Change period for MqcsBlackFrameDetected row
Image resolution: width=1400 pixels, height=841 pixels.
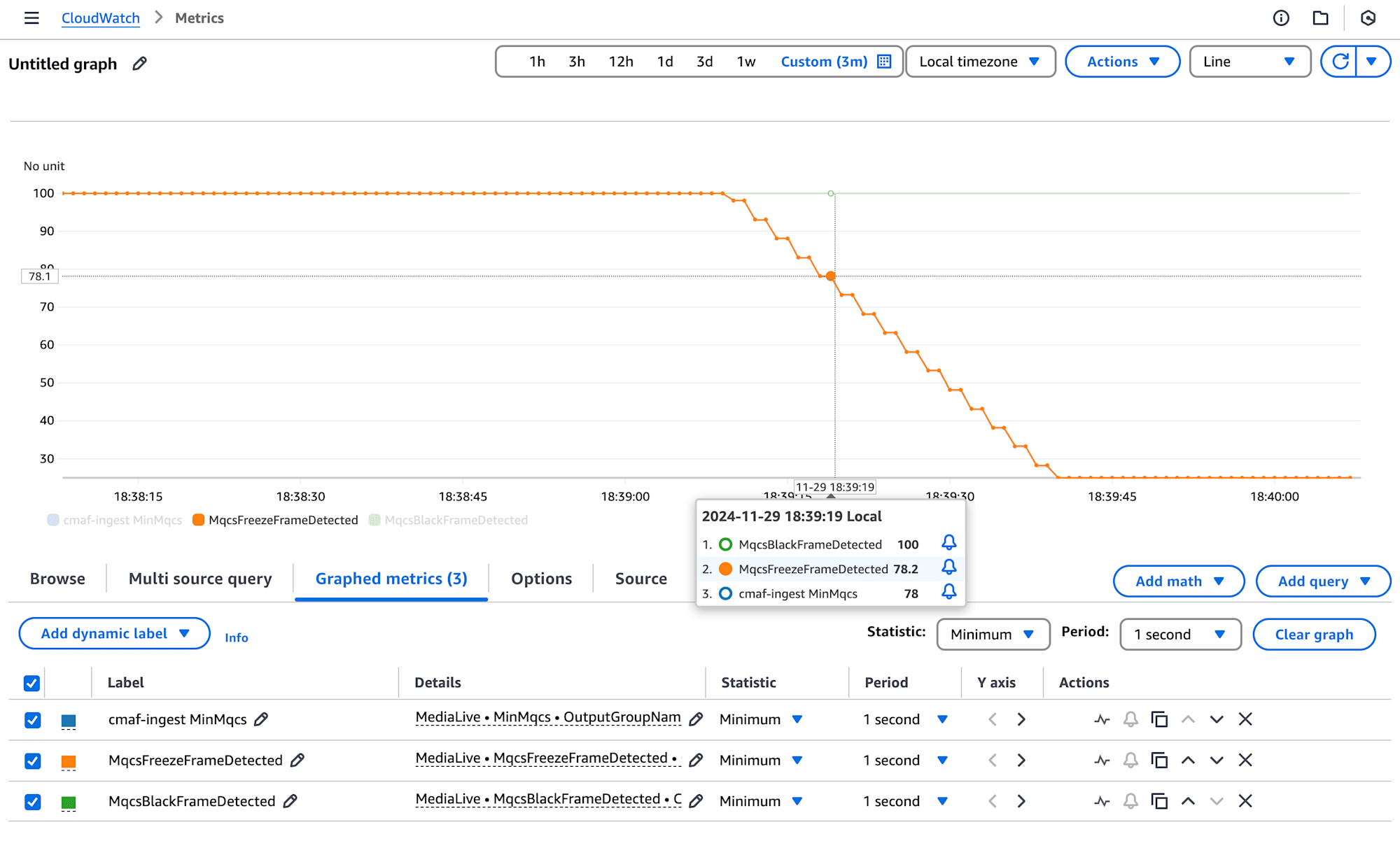[x=906, y=801]
